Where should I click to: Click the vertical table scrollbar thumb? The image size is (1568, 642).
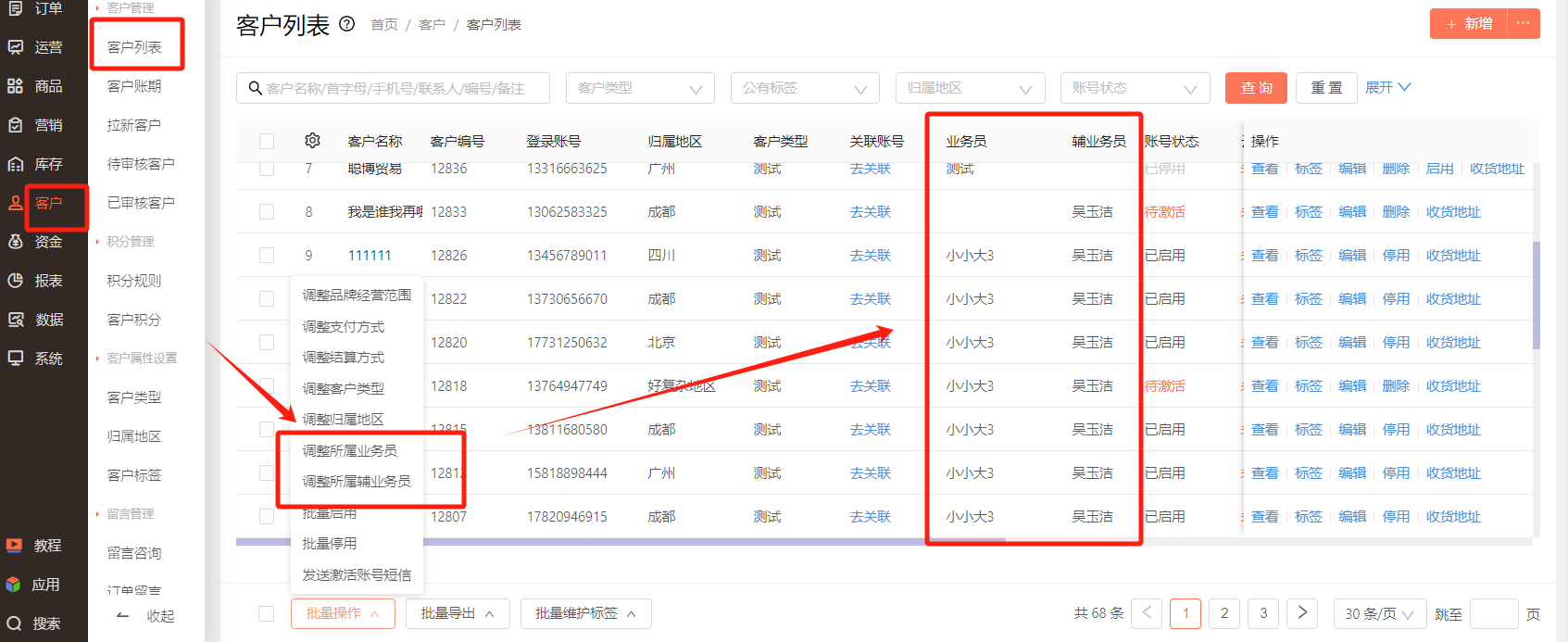(x=1537, y=296)
